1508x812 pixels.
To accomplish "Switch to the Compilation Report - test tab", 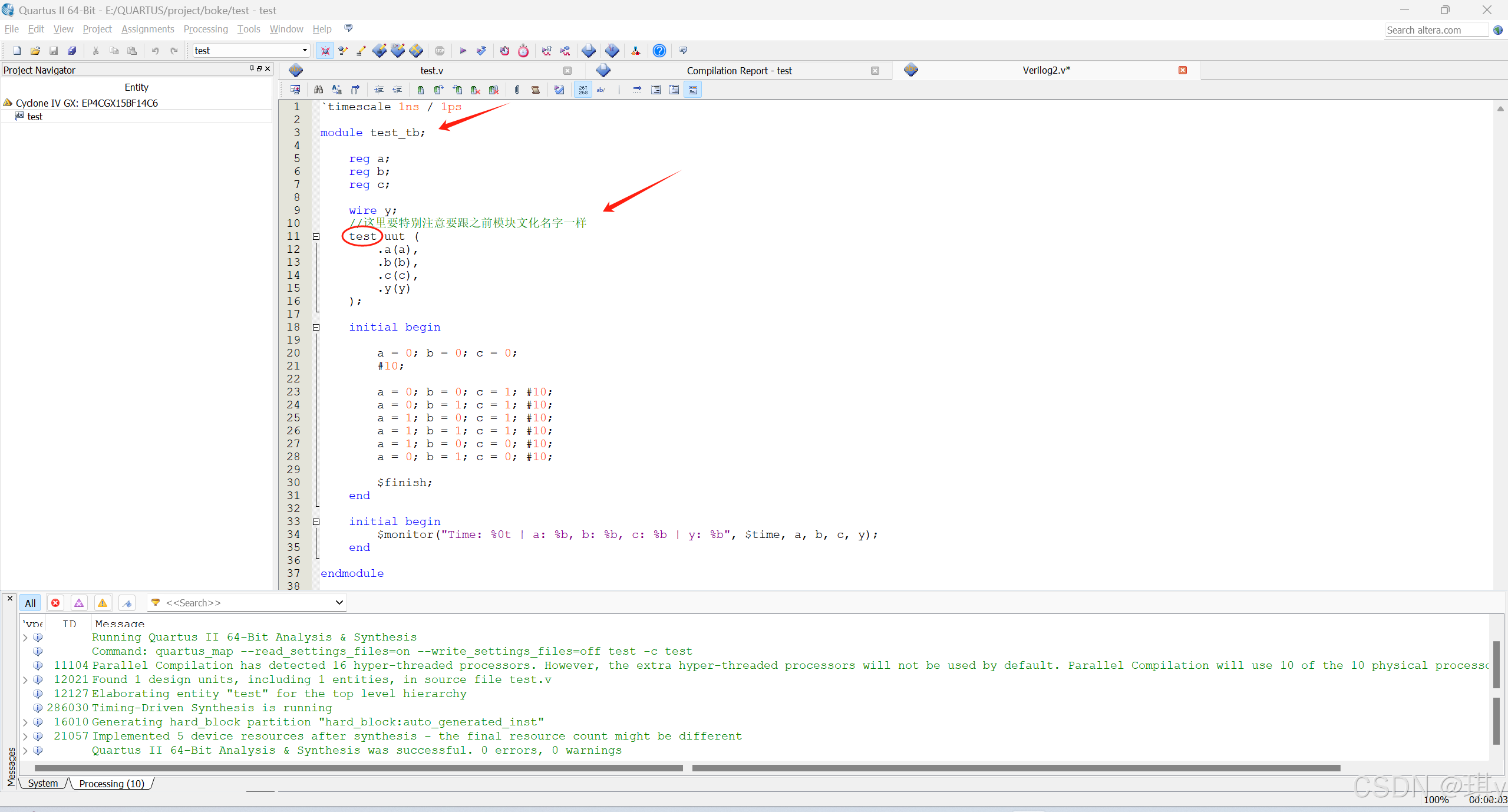I will coord(738,71).
